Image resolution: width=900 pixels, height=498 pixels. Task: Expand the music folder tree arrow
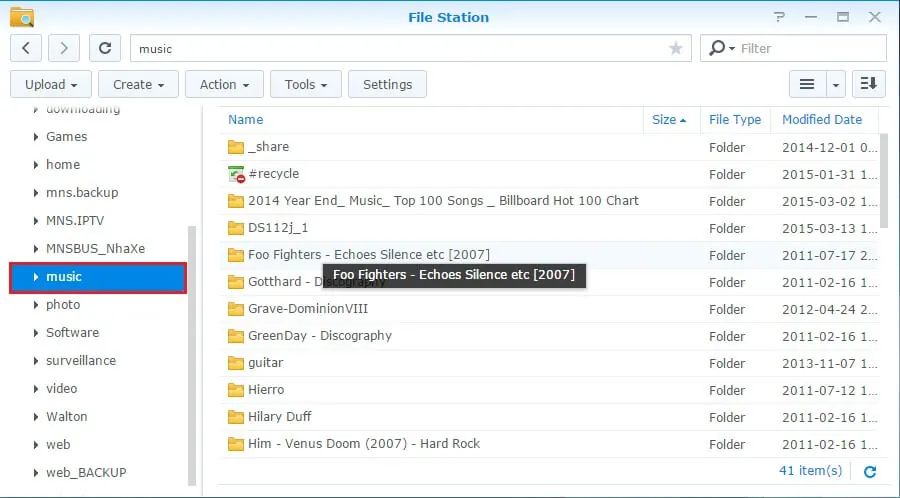pyautogui.click(x=36, y=277)
